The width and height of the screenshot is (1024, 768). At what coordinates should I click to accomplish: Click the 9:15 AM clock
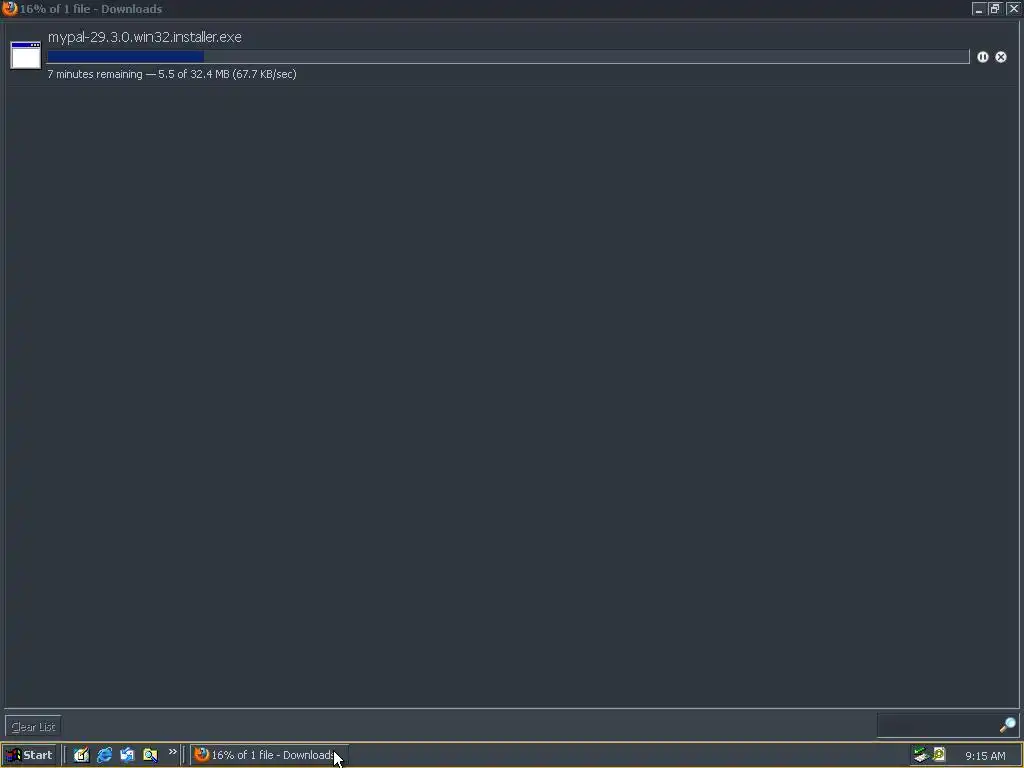985,756
